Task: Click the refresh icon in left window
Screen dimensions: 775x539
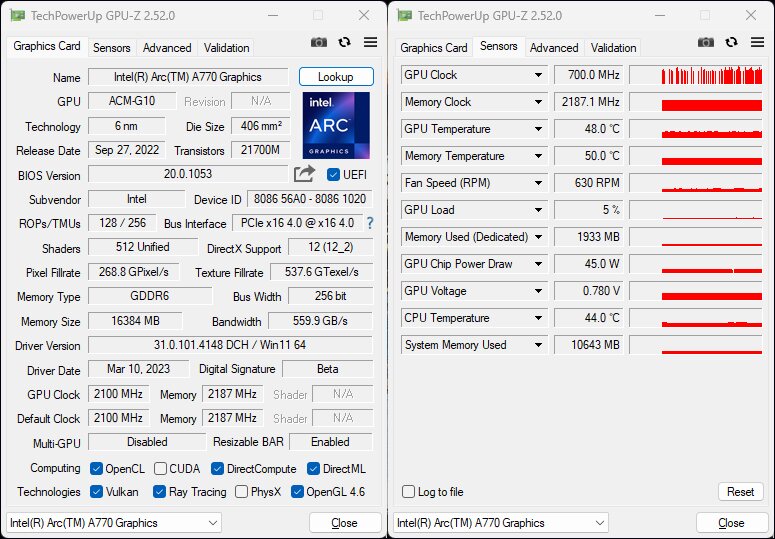Action: [x=344, y=42]
